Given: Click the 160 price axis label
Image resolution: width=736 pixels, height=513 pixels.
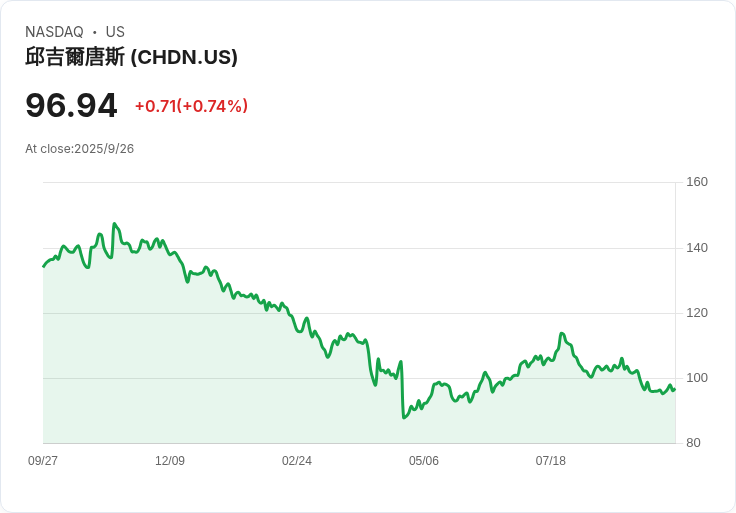Looking at the screenshot, I should 697,182.
